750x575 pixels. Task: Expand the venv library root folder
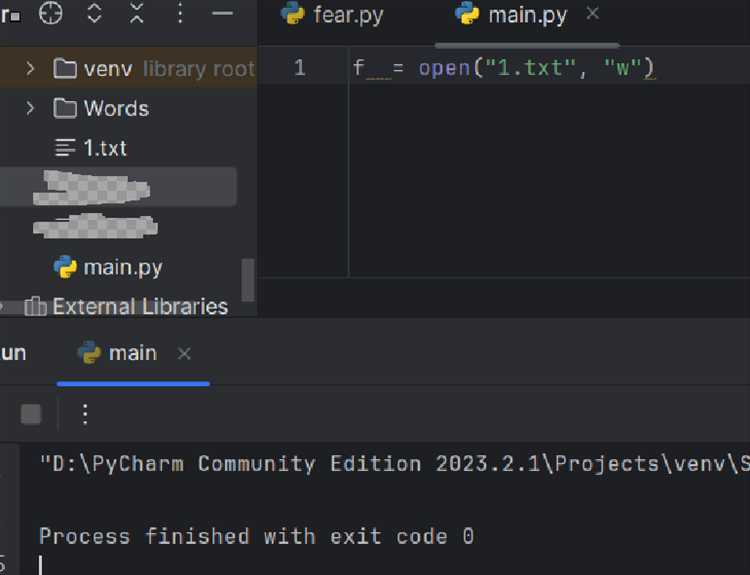coord(30,68)
